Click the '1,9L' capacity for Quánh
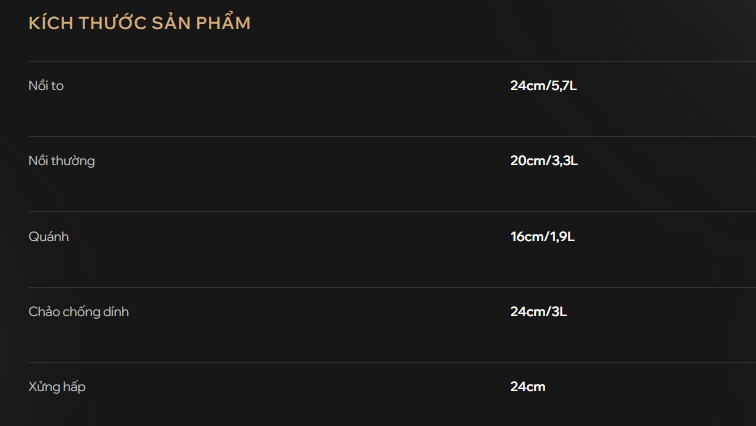The height and width of the screenshot is (426, 756). (562, 236)
